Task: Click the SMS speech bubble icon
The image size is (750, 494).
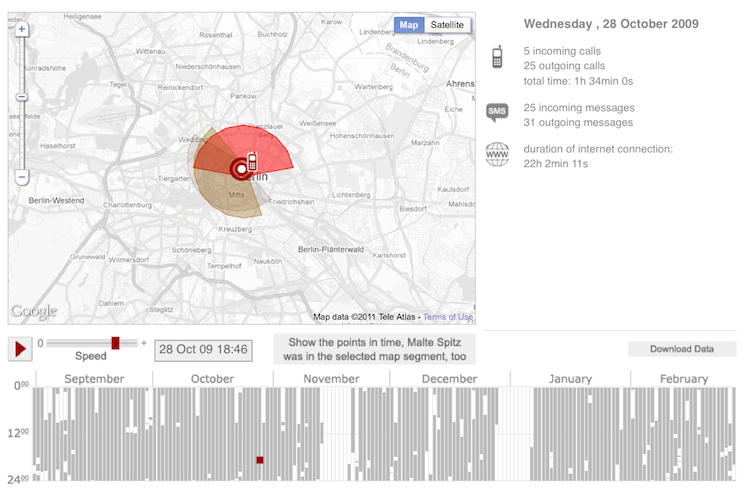Action: [497, 113]
